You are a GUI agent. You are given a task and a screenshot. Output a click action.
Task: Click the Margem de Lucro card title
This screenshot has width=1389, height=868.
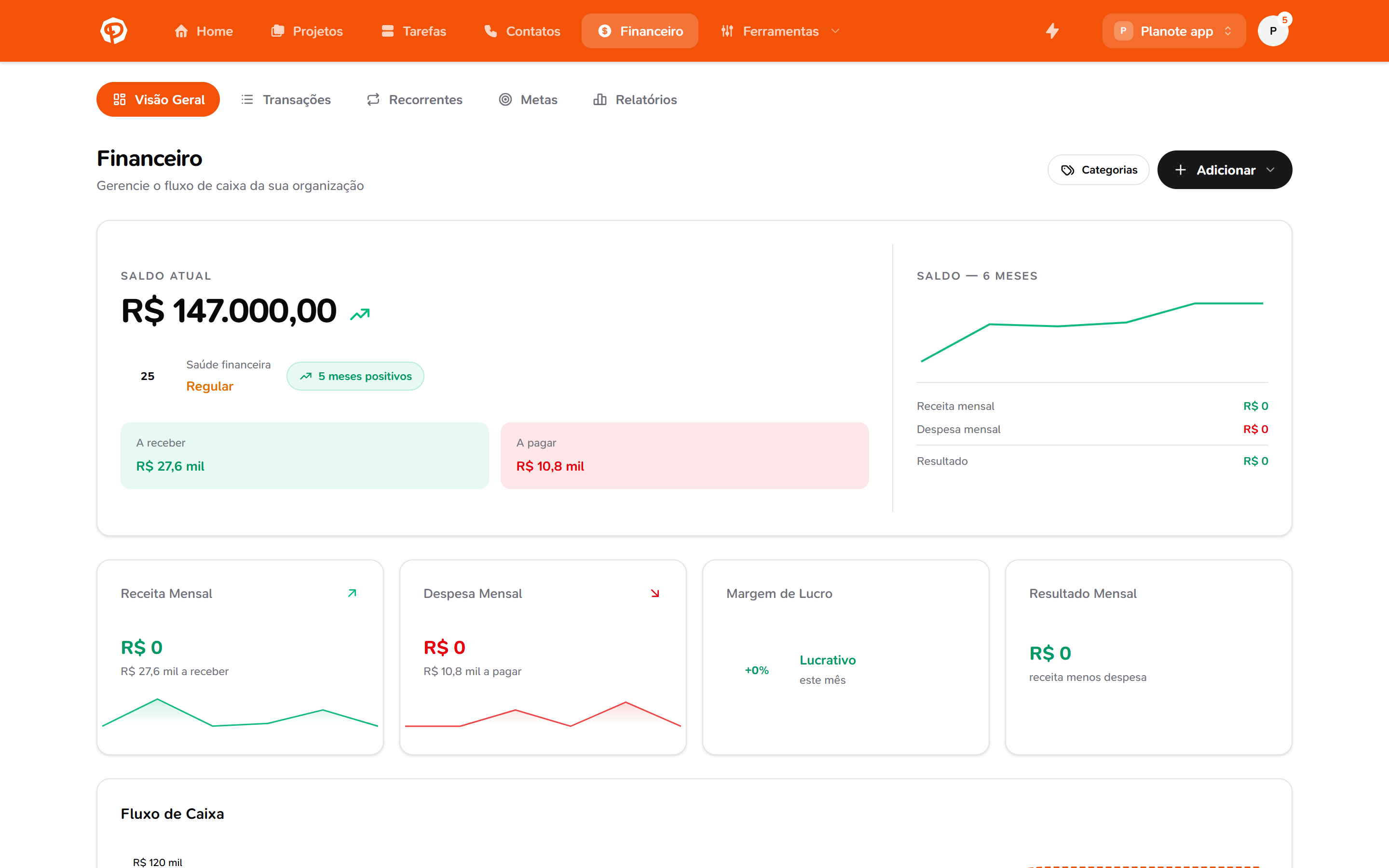click(779, 594)
